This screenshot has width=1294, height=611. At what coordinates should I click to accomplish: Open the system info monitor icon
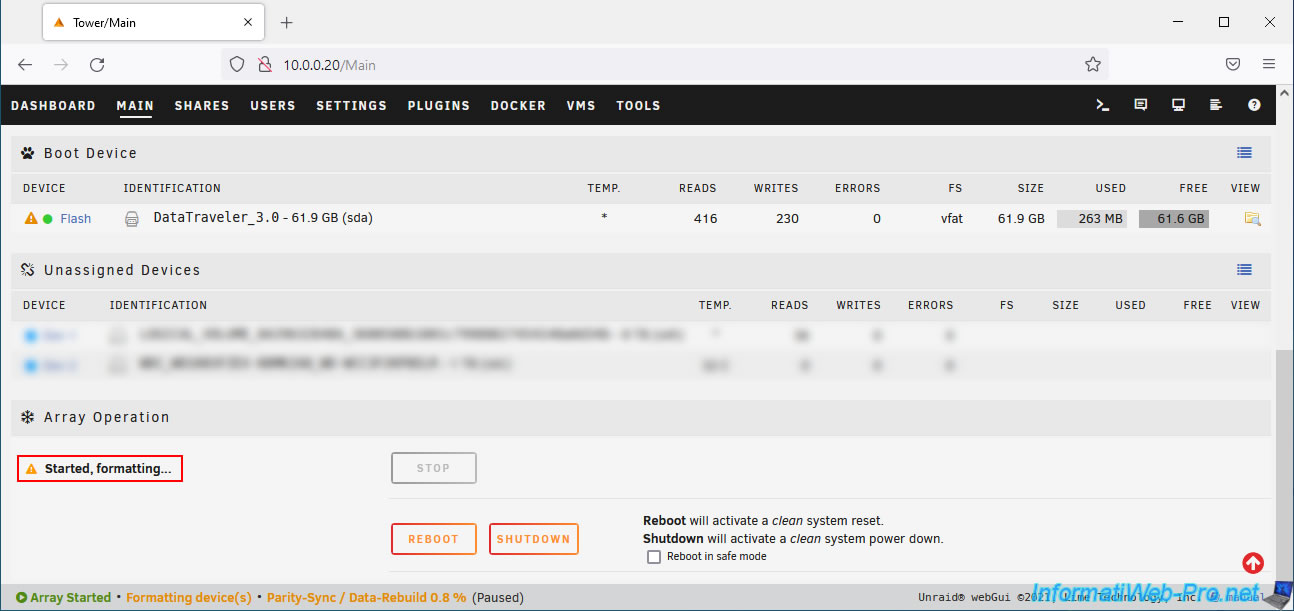[x=1179, y=105]
